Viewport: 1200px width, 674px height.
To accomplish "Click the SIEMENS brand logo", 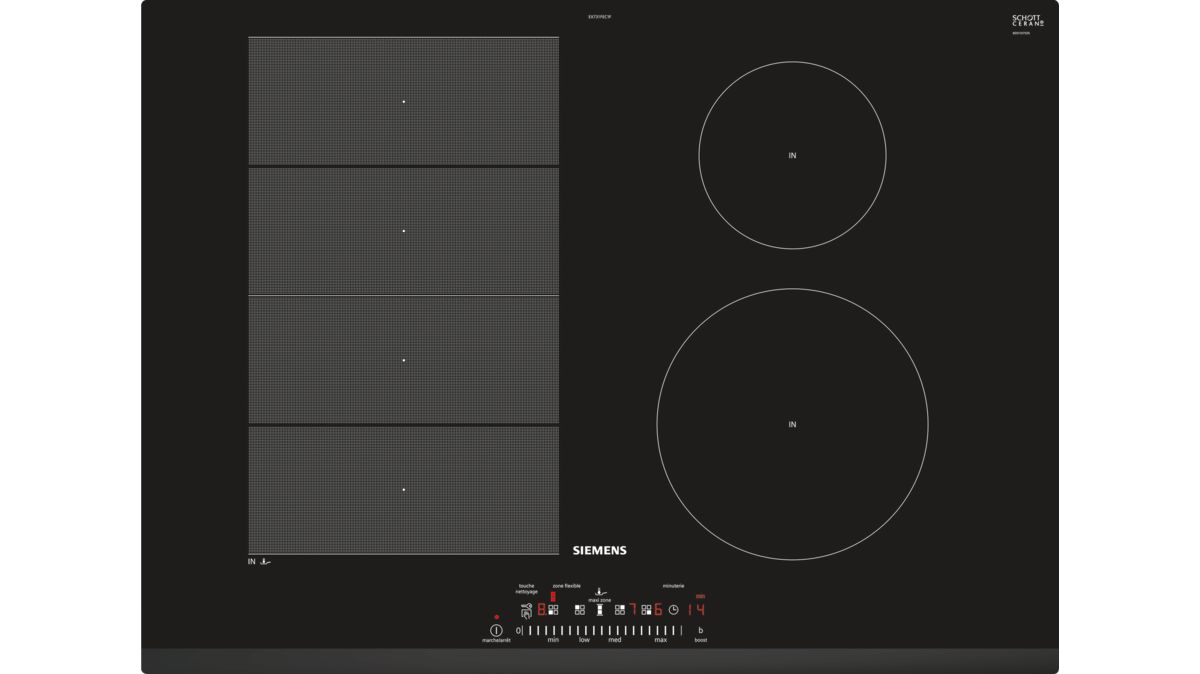I will [x=599, y=550].
